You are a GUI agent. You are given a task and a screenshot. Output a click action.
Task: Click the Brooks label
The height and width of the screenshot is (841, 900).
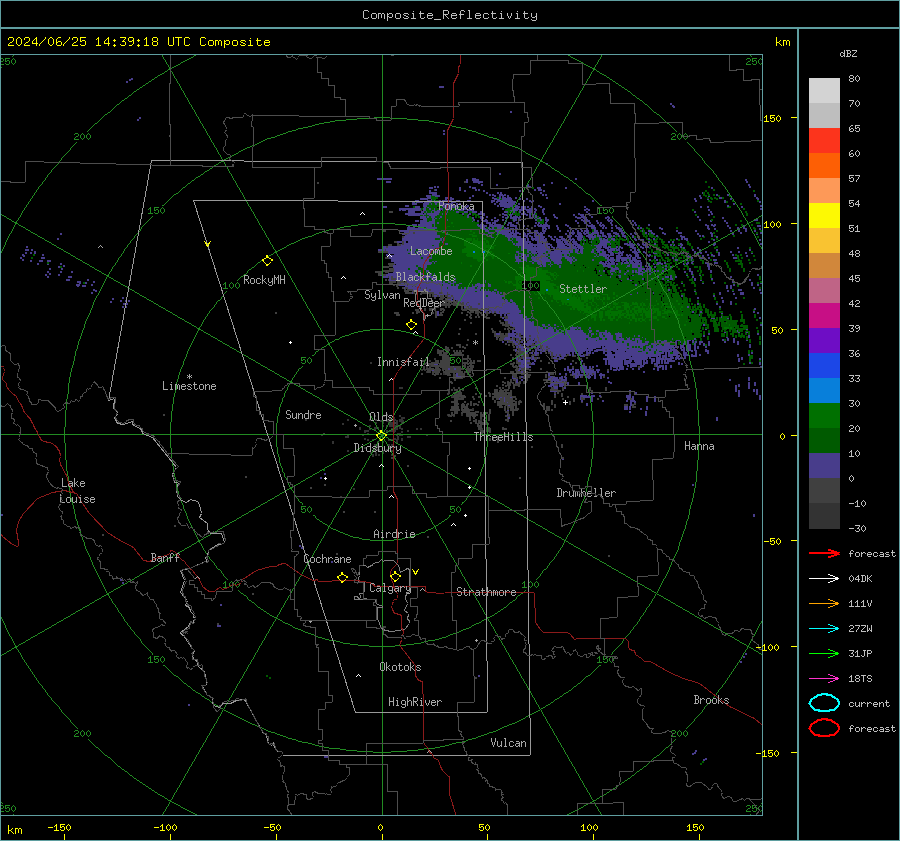[x=711, y=700]
